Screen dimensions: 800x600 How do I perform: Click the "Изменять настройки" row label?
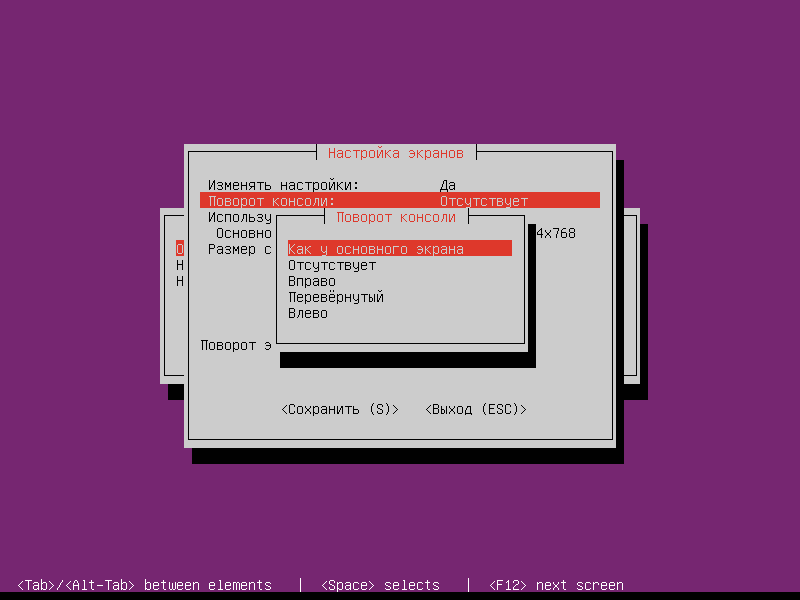tap(284, 185)
